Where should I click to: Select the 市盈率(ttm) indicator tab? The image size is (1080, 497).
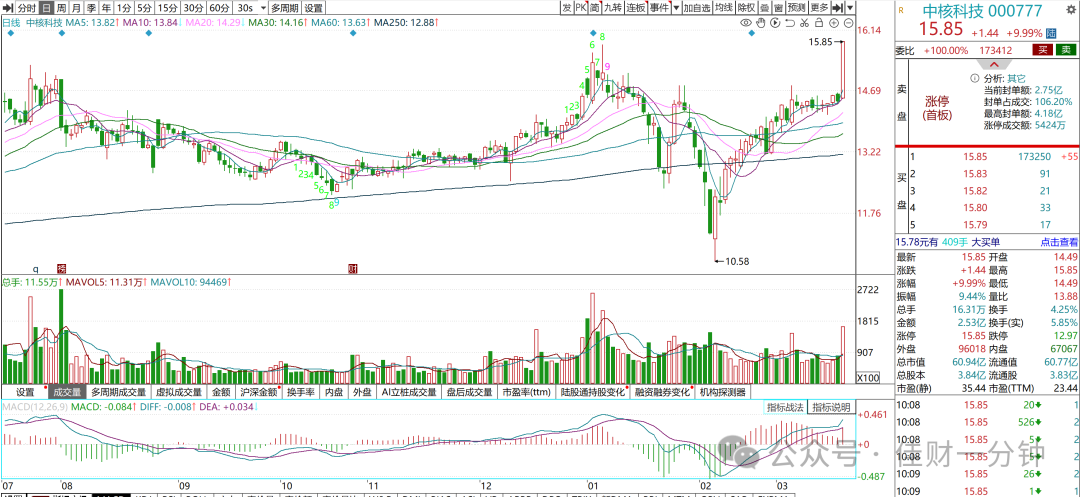528,392
